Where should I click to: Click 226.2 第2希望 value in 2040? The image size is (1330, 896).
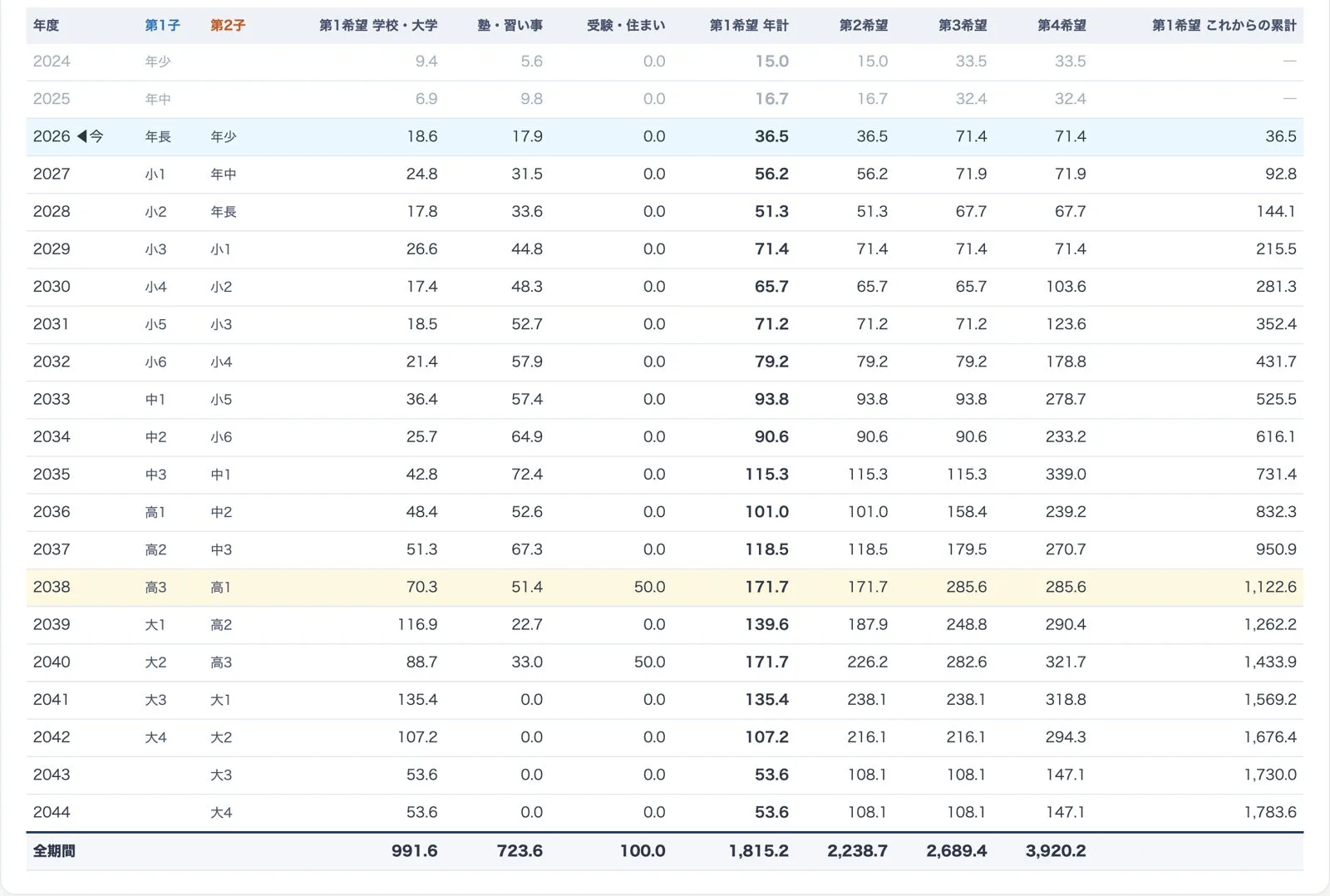pyautogui.click(x=868, y=662)
